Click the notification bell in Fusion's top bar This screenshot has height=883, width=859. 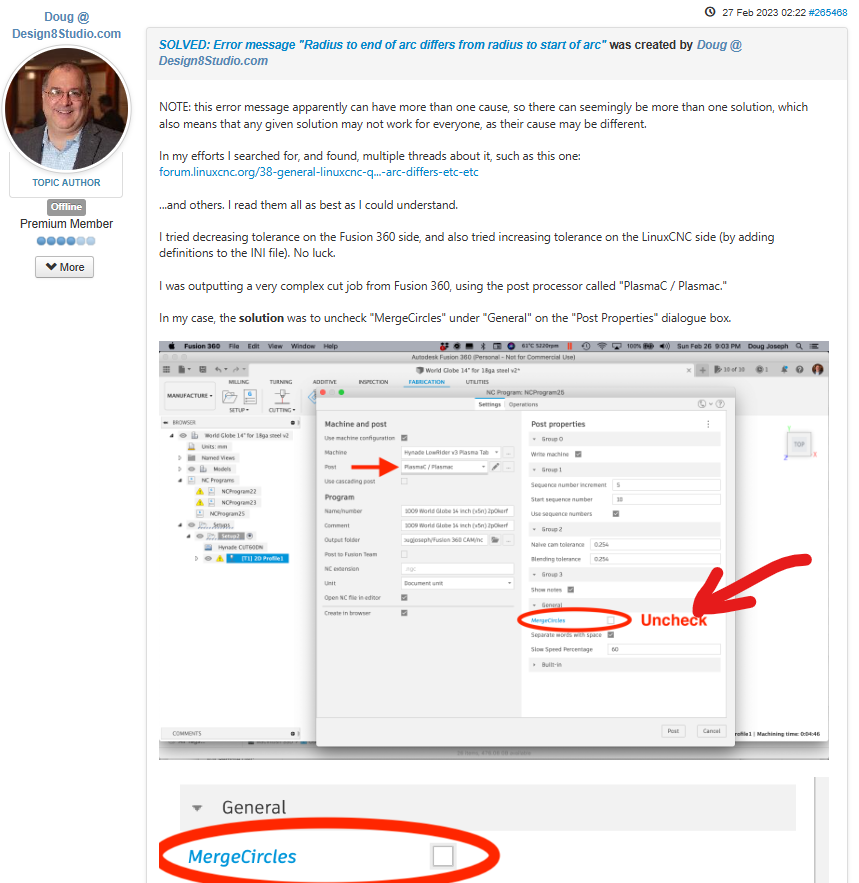coord(784,369)
